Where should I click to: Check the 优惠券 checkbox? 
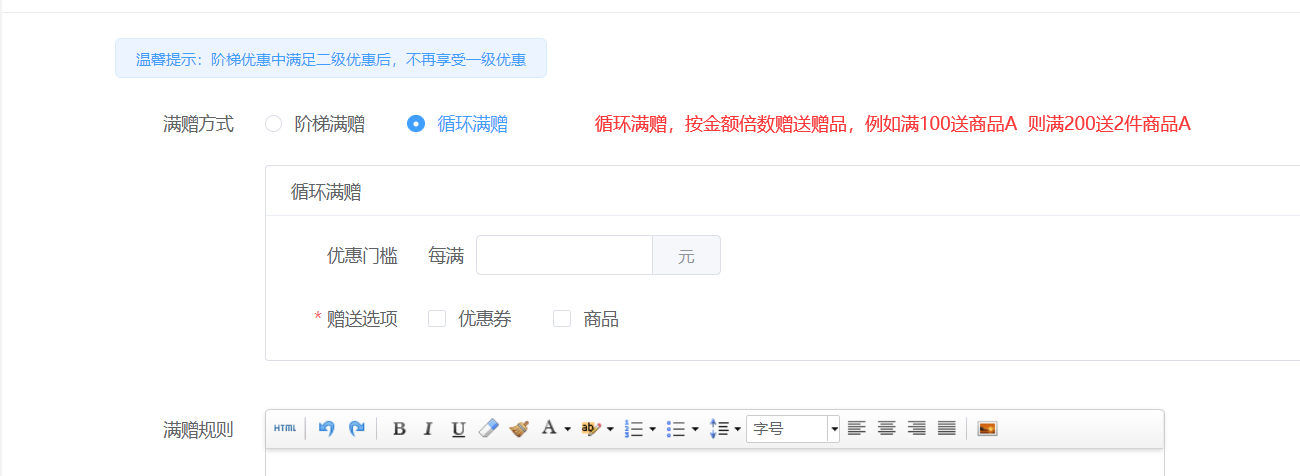pos(436,319)
